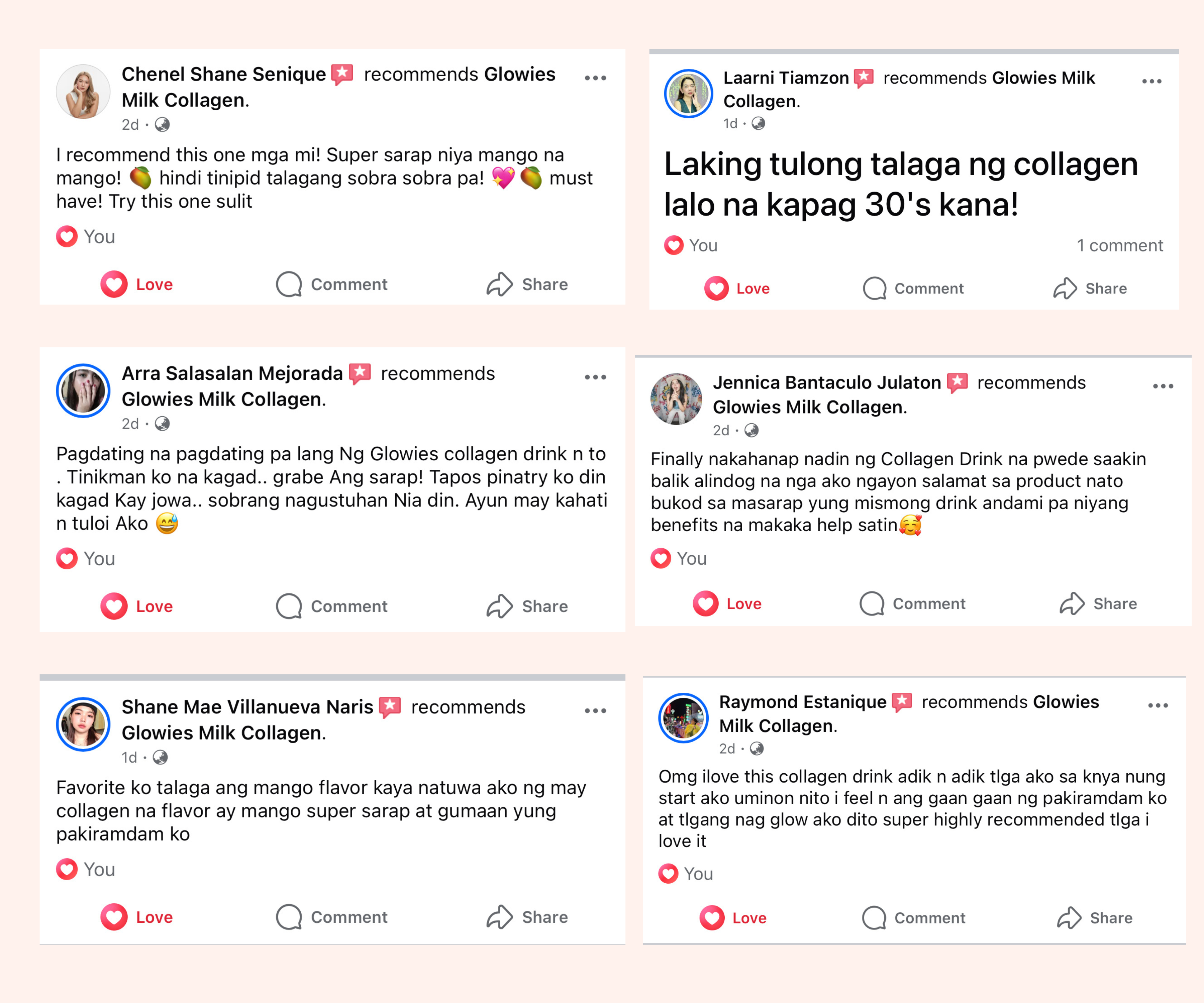This screenshot has width=1204, height=1003.
Task: Click the public globe icon on Jennica's post
Action: [x=751, y=430]
